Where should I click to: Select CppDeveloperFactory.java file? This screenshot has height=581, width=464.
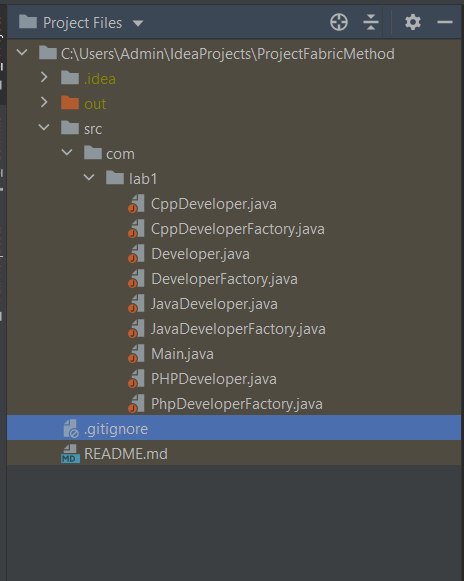[x=238, y=229]
